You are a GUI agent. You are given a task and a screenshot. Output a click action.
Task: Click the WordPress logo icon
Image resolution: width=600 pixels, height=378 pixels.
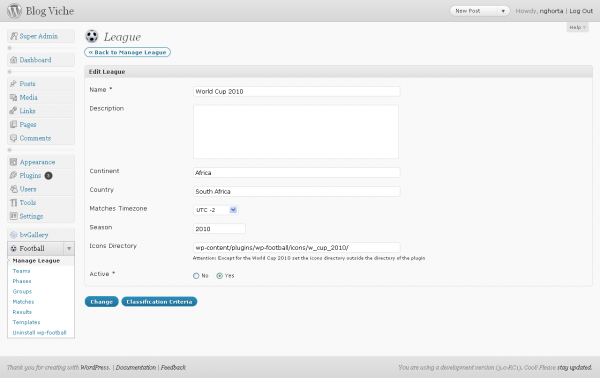click(x=14, y=11)
